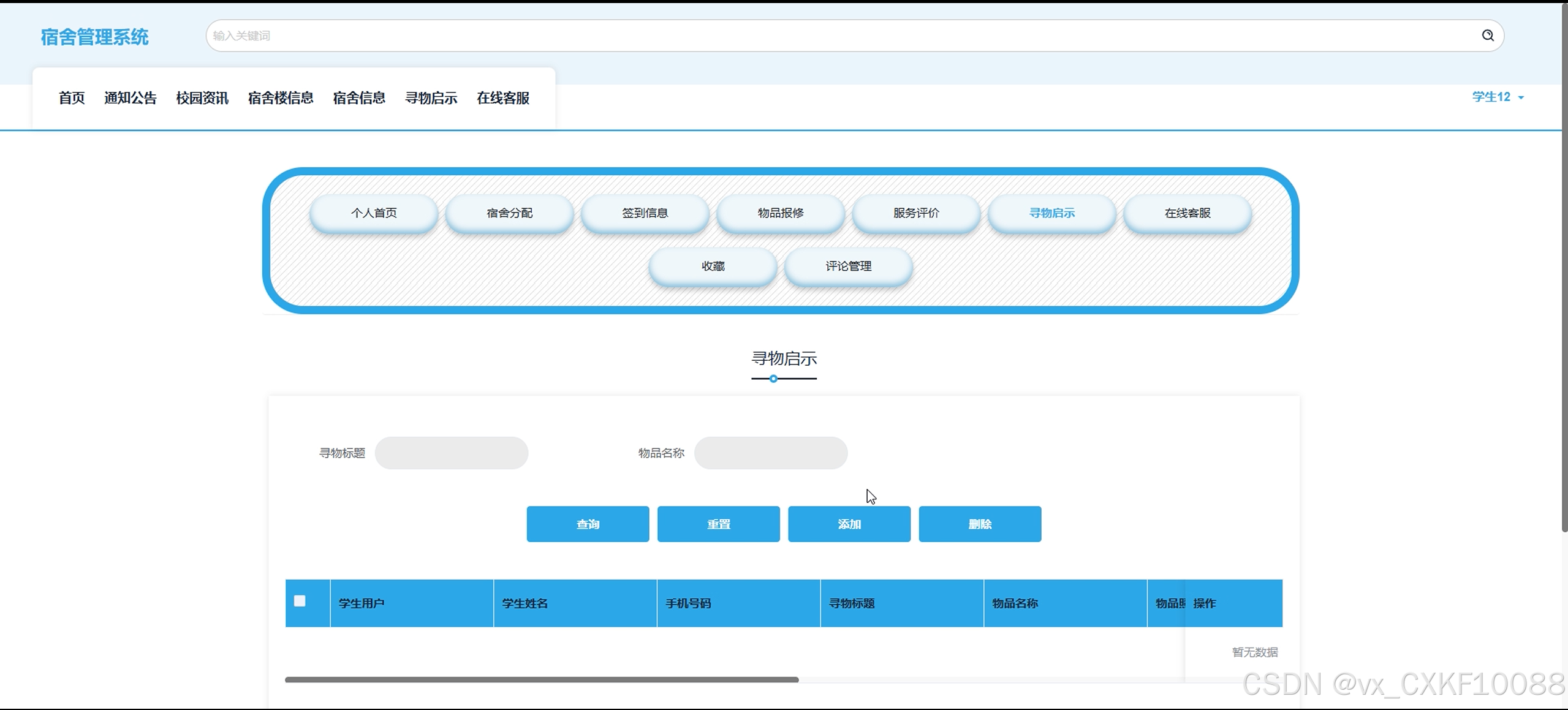The width and height of the screenshot is (1568, 710).
Task: Open 校园资讯 navigation item
Action: click(202, 98)
